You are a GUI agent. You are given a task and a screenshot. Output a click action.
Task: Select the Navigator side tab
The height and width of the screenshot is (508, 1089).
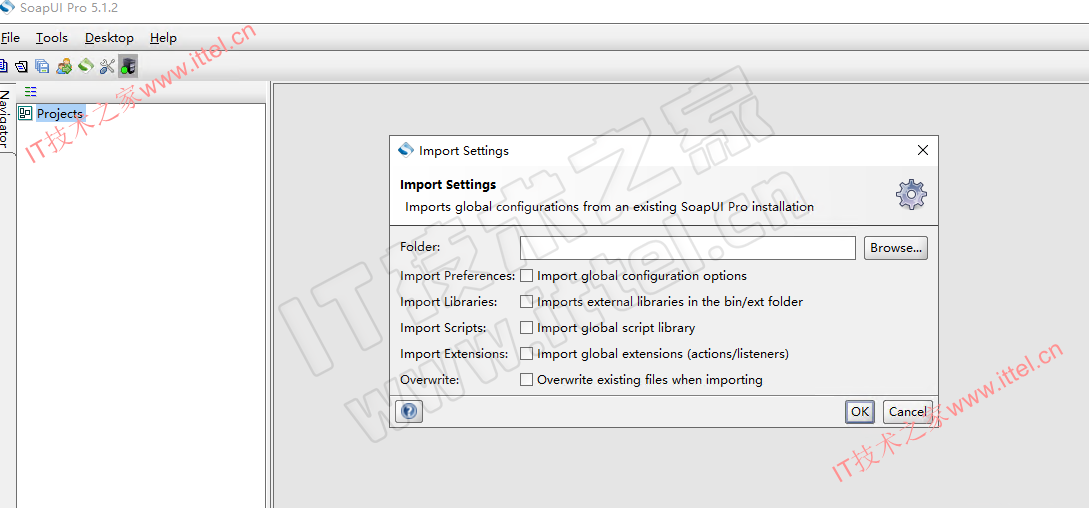pos(6,120)
